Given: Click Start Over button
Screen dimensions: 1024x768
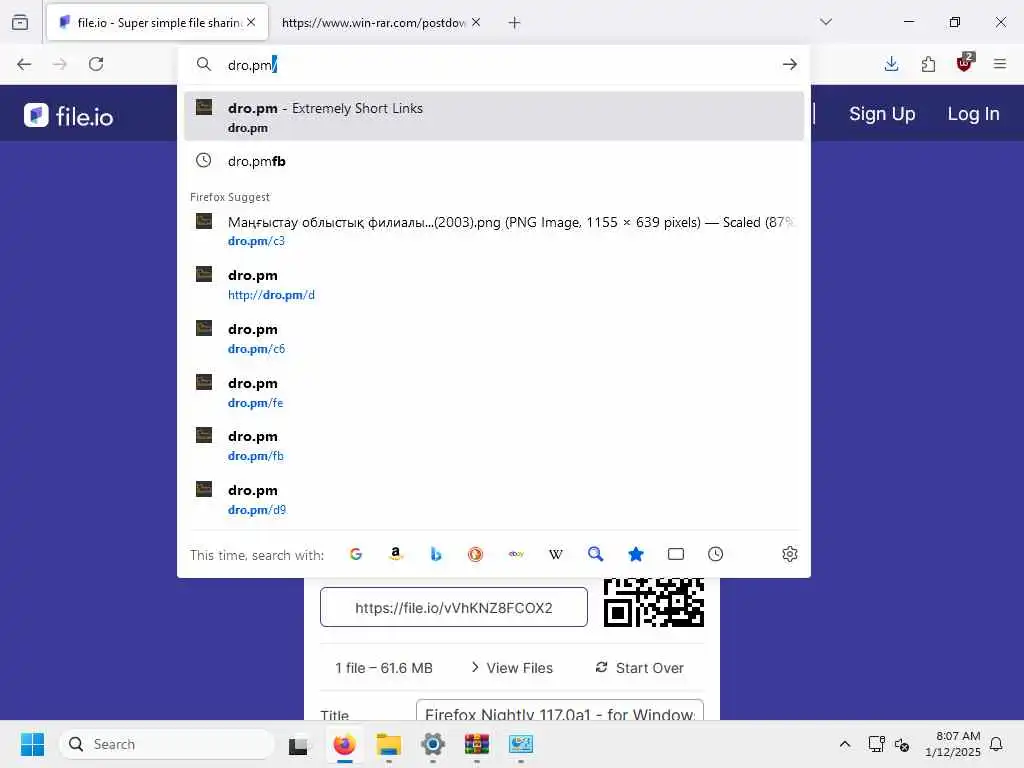Looking at the screenshot, I should pyautogui.click(x=640, y=668).
